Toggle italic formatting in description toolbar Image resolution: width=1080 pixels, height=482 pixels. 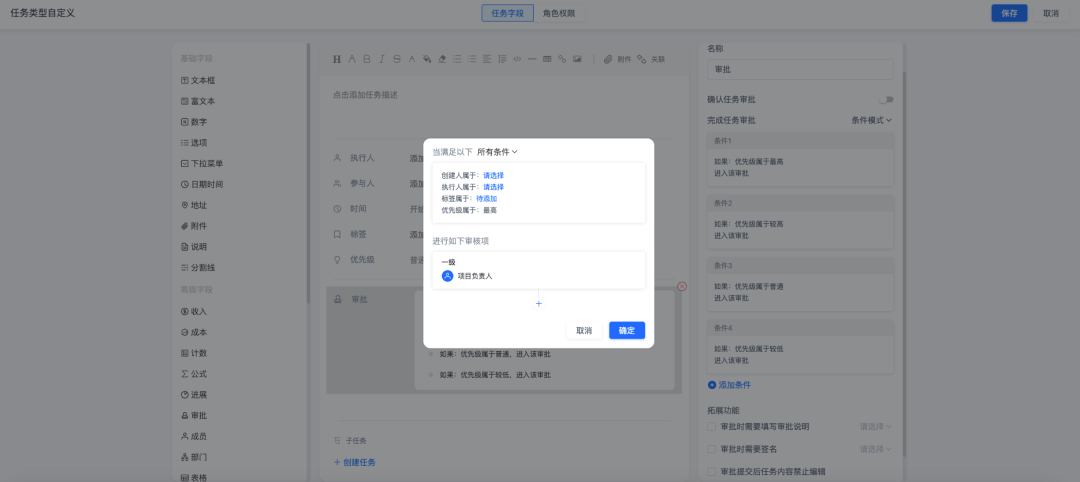(382, 59)
